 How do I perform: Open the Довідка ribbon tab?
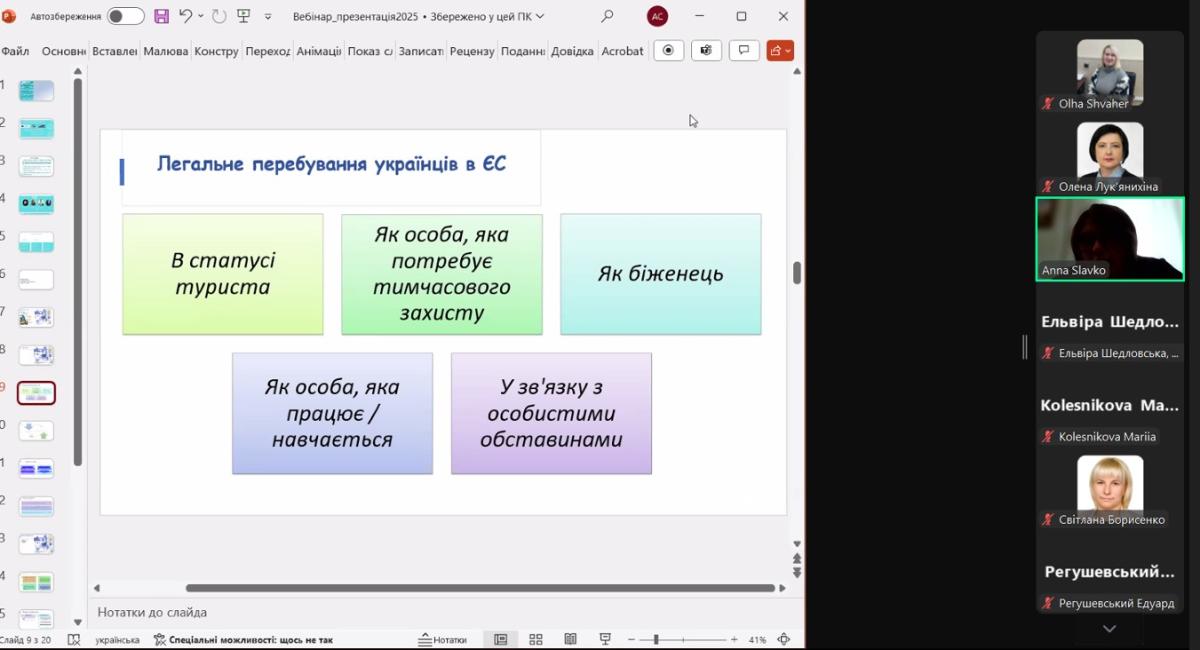click(572, 51)
